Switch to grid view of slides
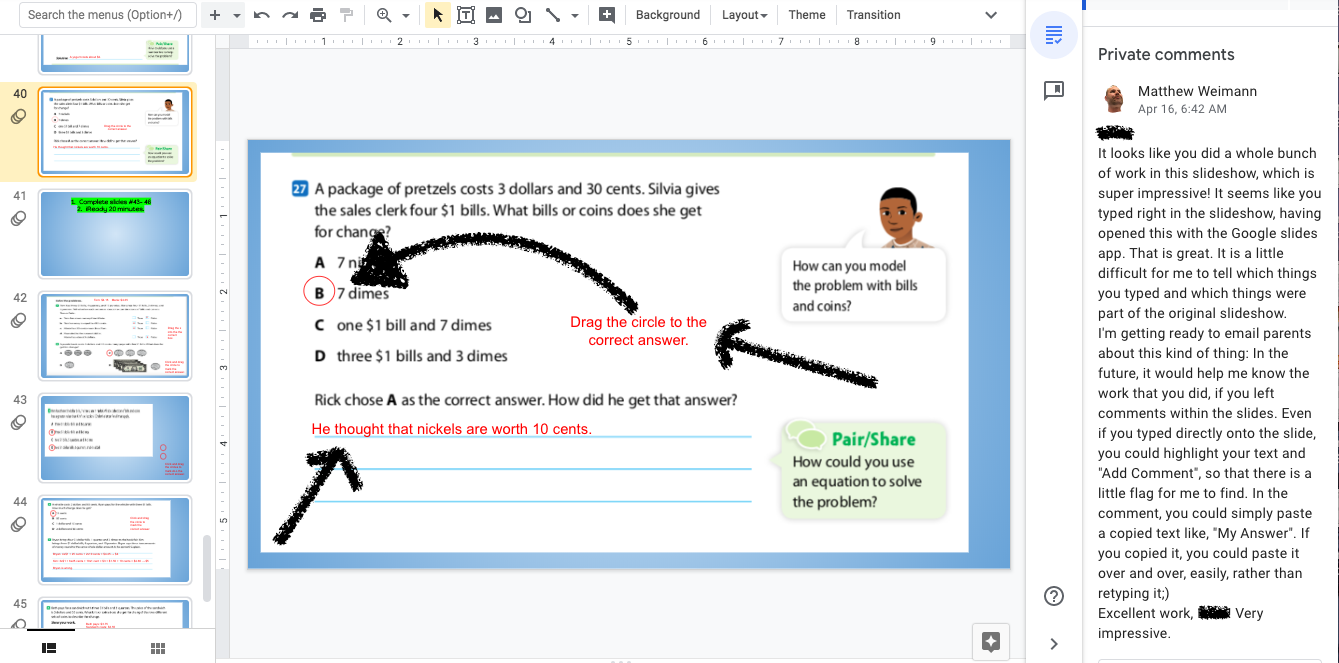1339x663 pixels. pyautogui.click(x=157, y=648)
